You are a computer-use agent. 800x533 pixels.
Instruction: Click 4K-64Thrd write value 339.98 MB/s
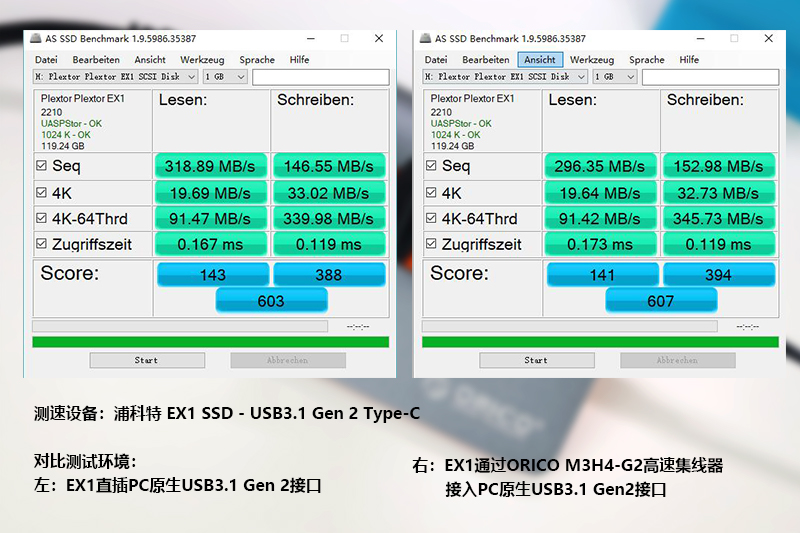click(x=329, y=218)
